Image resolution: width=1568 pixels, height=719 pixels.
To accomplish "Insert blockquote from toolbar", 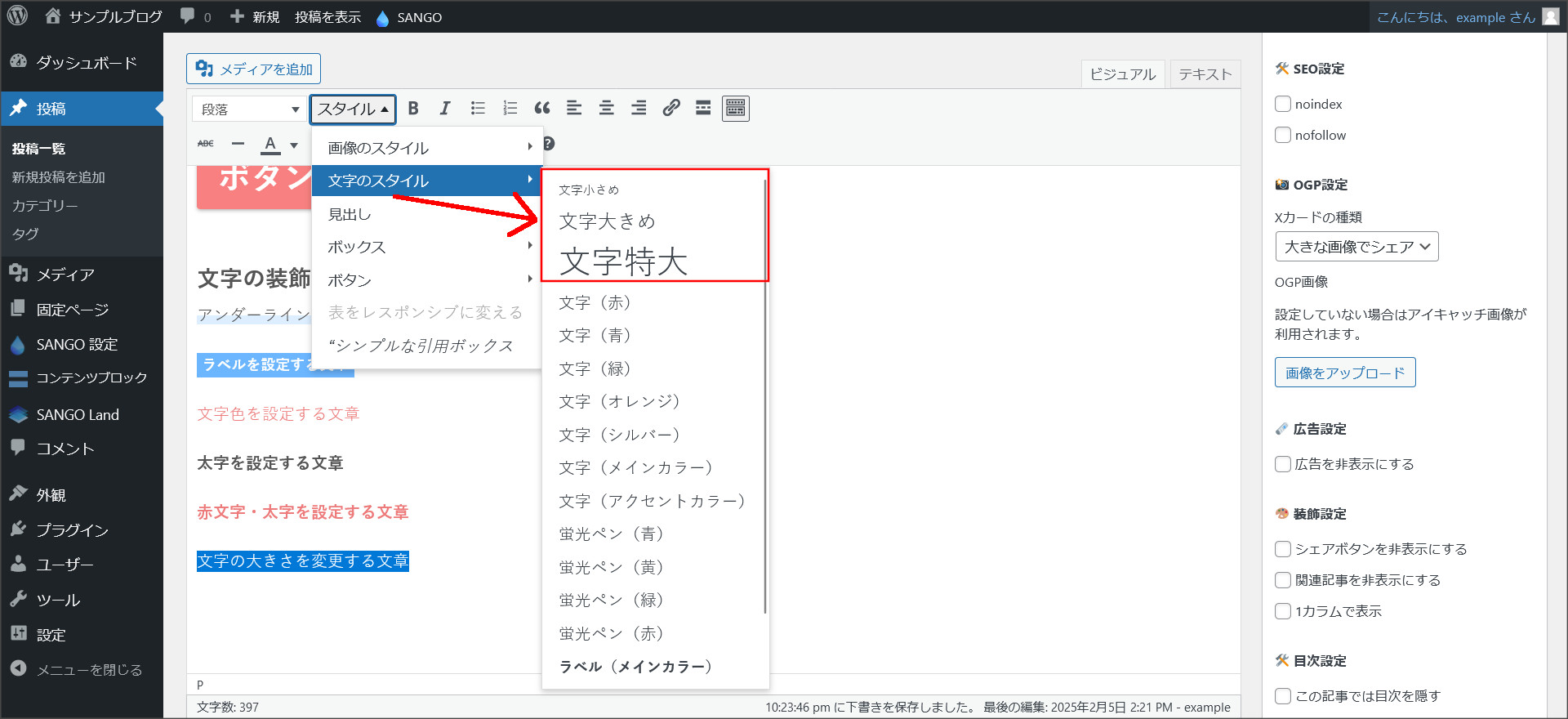I will tap(542, 109).
